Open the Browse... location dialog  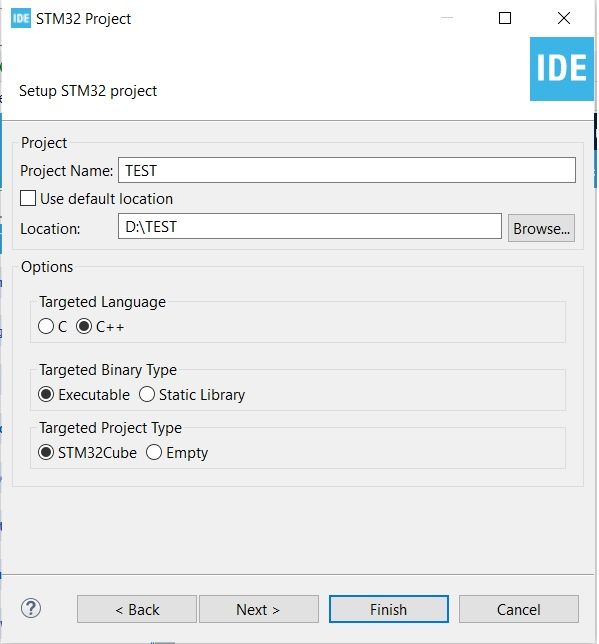pos(541,228)
